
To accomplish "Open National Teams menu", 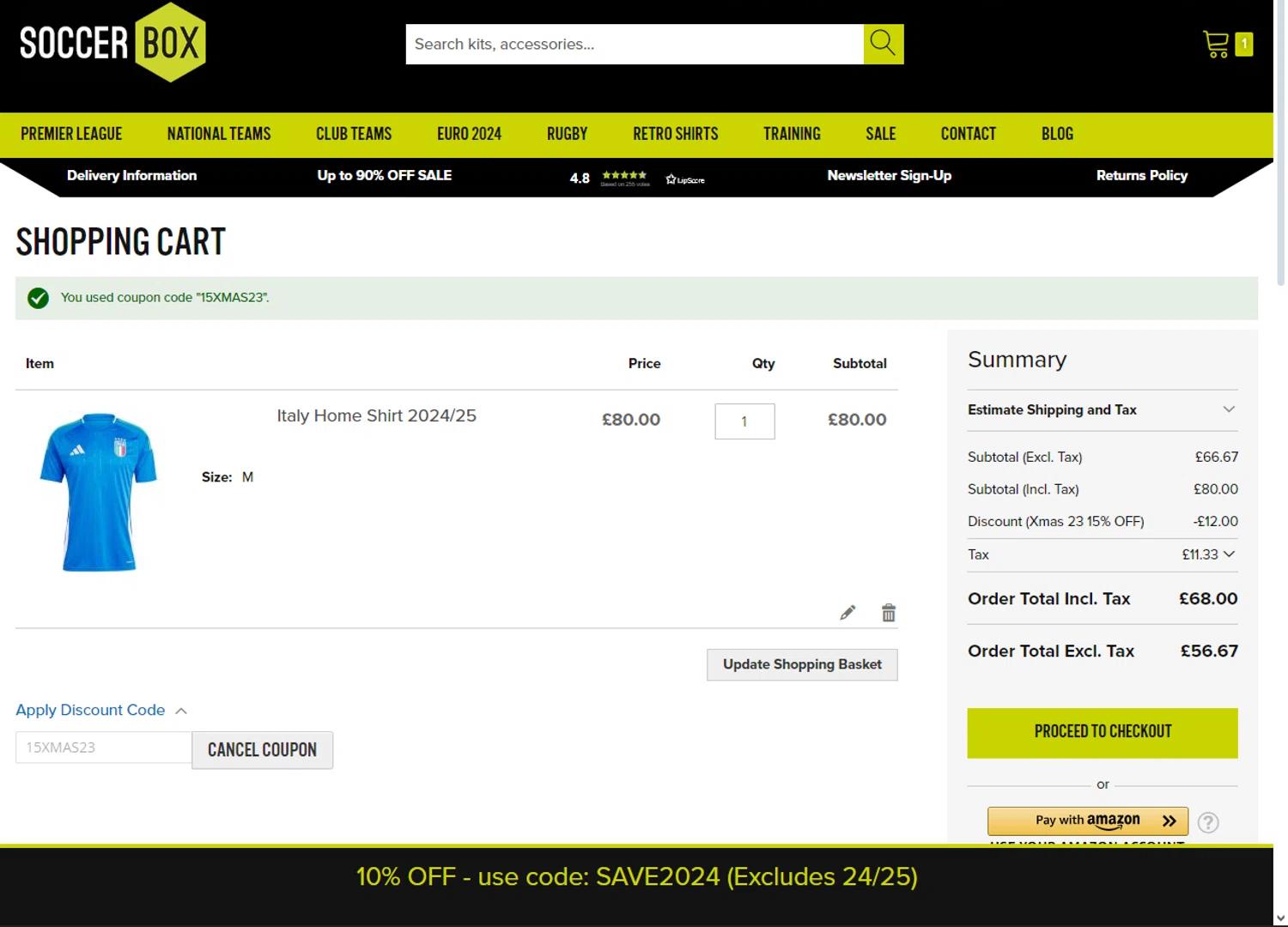I will (x=219, y=134).
